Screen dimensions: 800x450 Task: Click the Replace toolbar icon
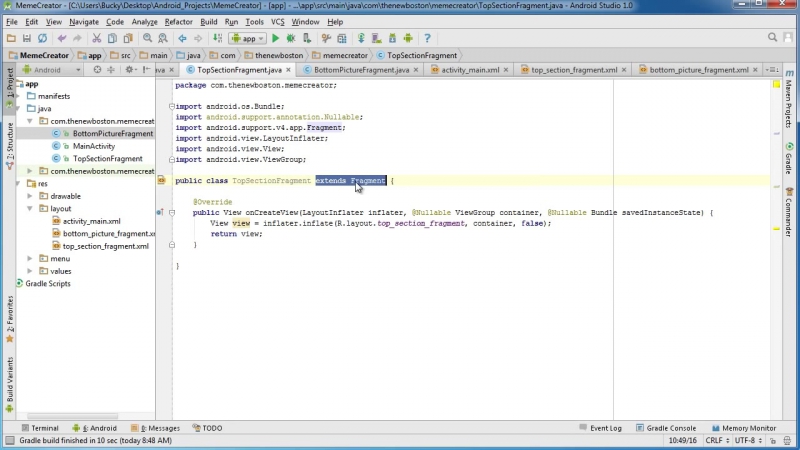click(x=163, y=38)
